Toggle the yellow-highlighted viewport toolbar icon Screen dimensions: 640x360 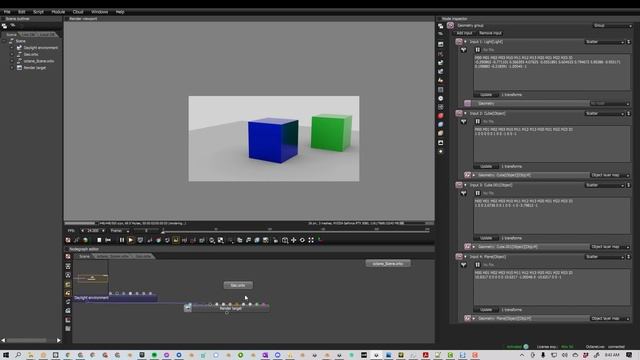pos(176,240)
